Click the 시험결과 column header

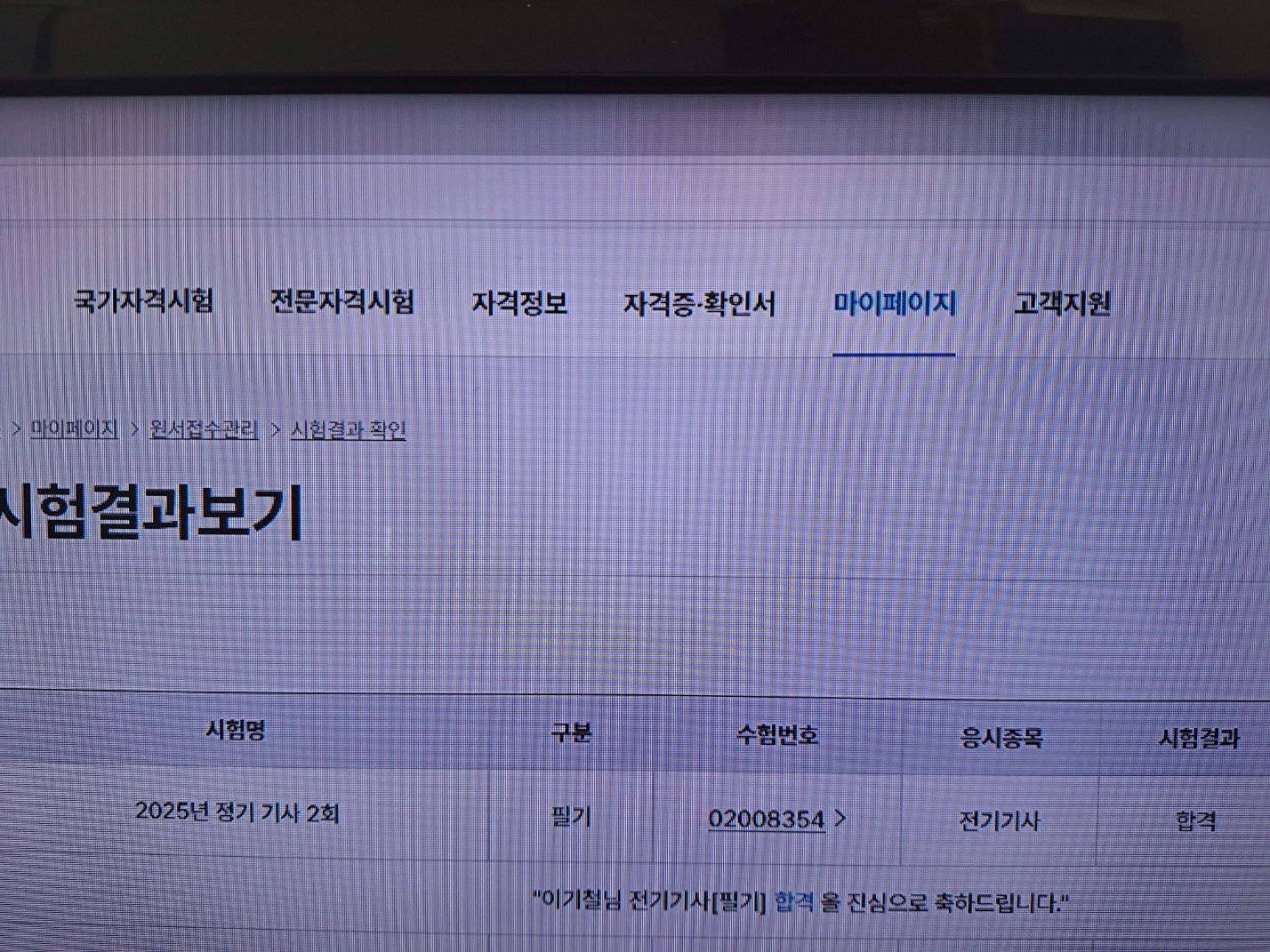pos(1199,738)
